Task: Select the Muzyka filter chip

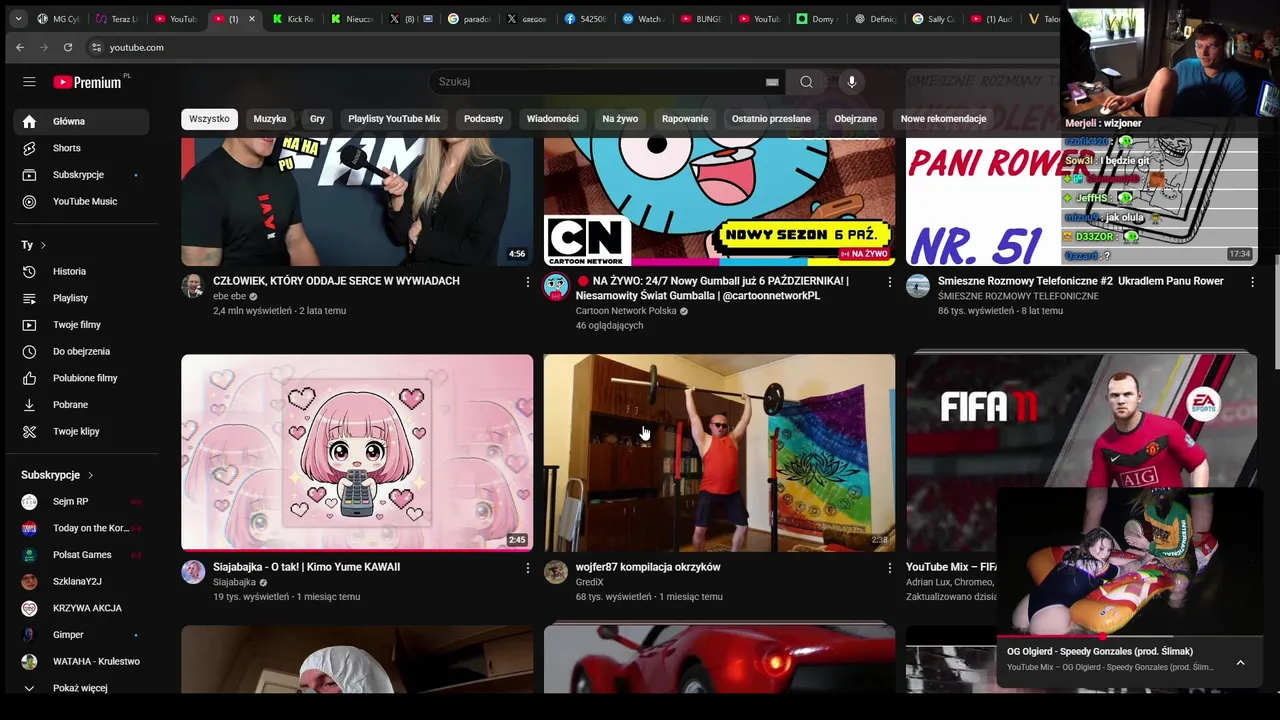Action: (x=270, y=119)
